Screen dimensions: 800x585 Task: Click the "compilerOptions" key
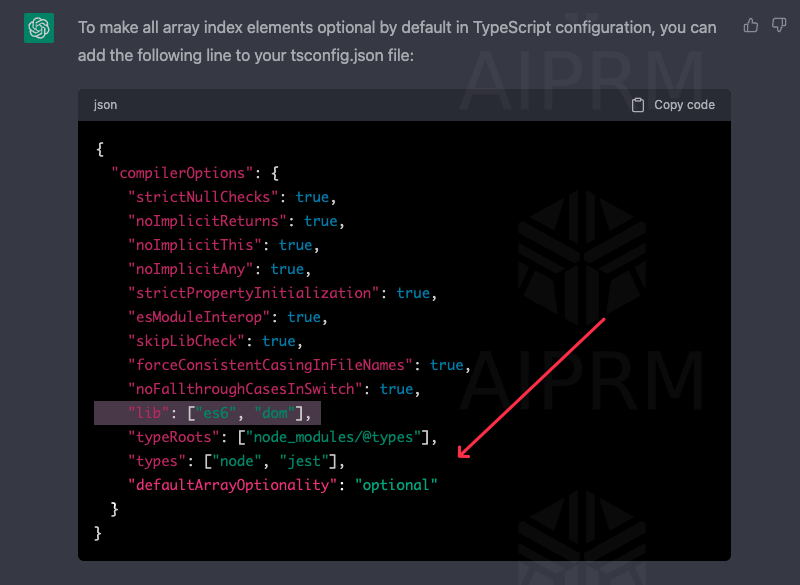(183, 173)
